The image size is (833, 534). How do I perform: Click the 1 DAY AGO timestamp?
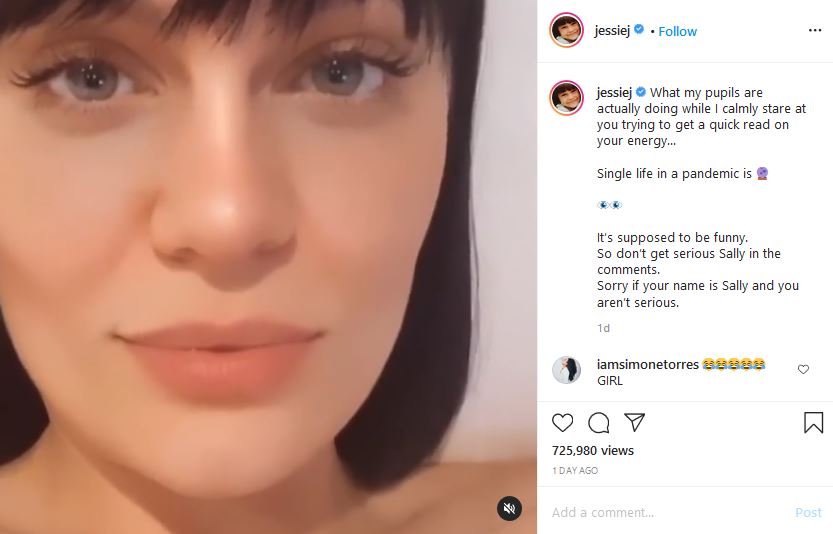coord(575,471)
